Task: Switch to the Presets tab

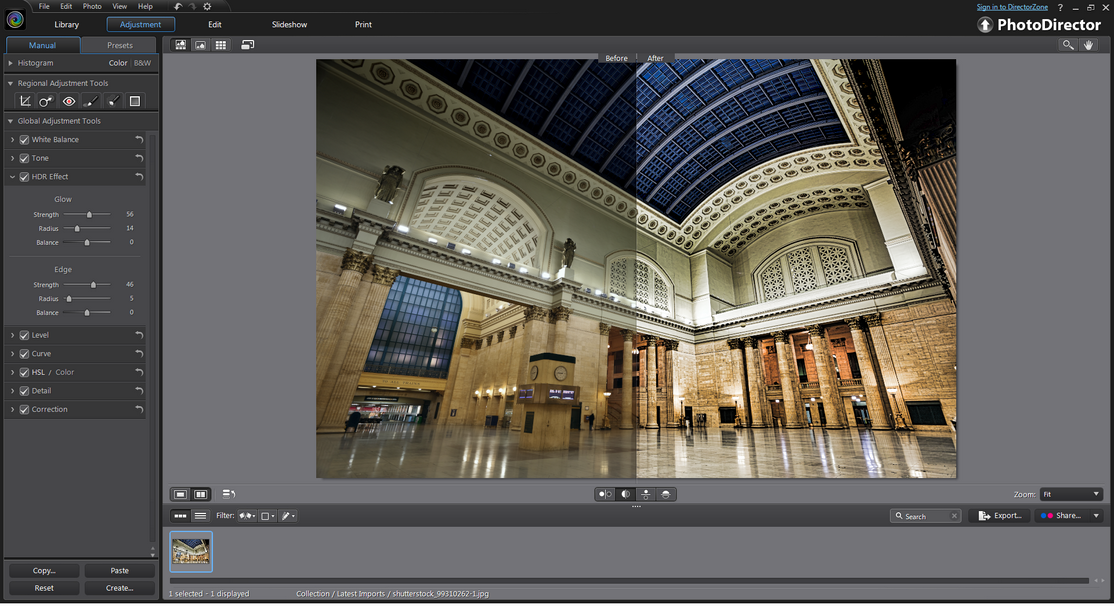Action: coord(120,45)
